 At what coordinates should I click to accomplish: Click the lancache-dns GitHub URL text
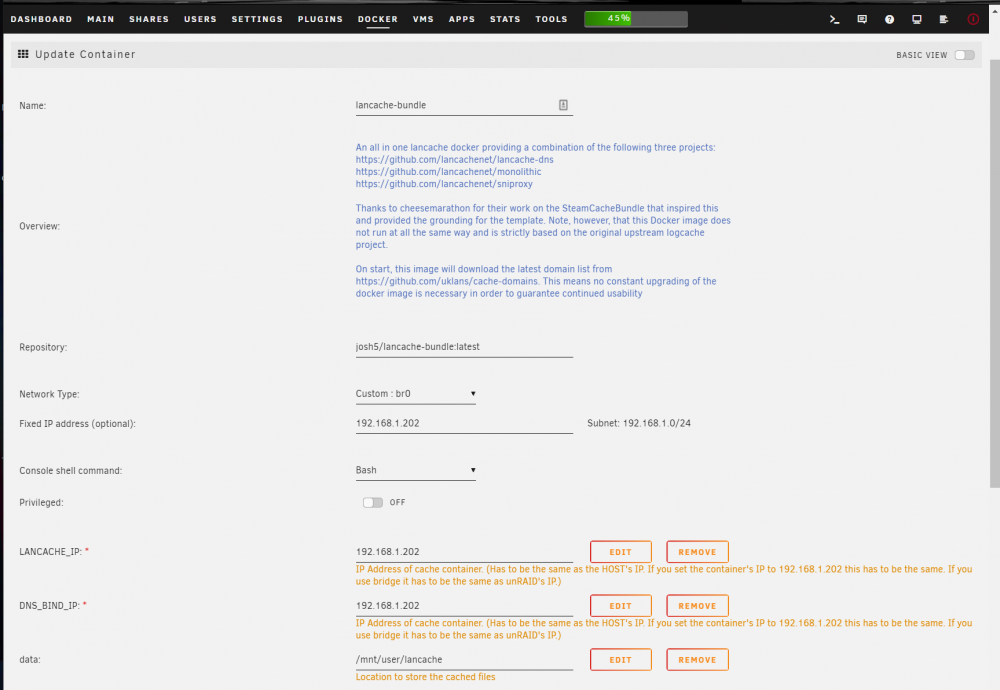tap(455, 159)
